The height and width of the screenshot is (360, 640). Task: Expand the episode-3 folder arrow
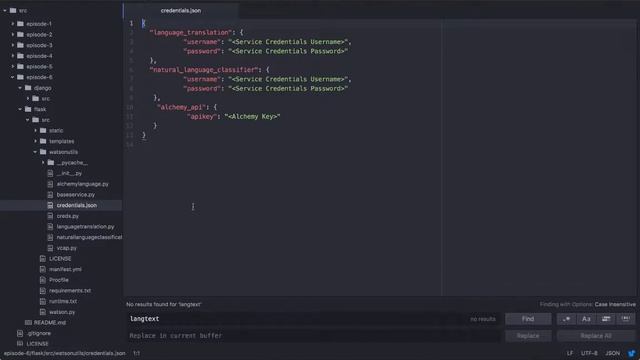point(13,45)
